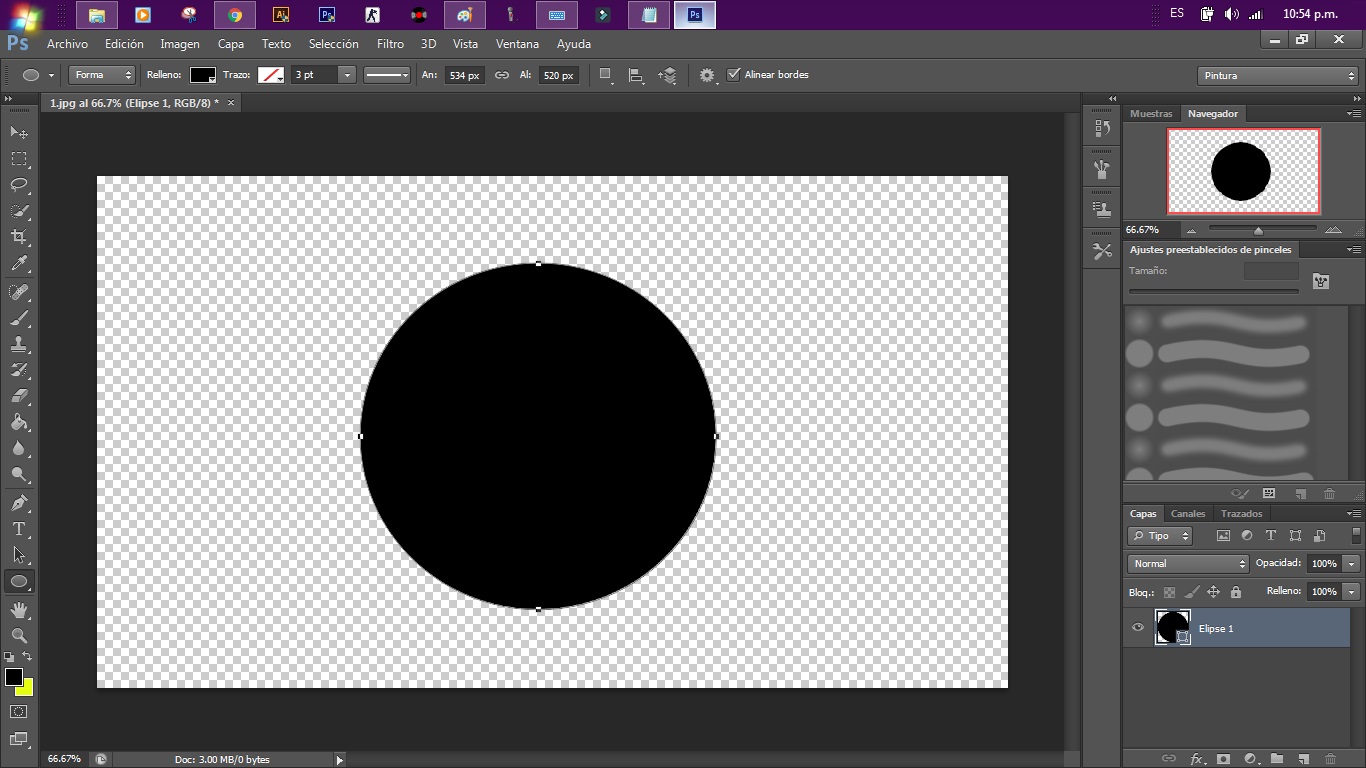Screen dimensions: 1366x768
Task: Filter layers by pixel layers
Action: tap(1223, 536)
